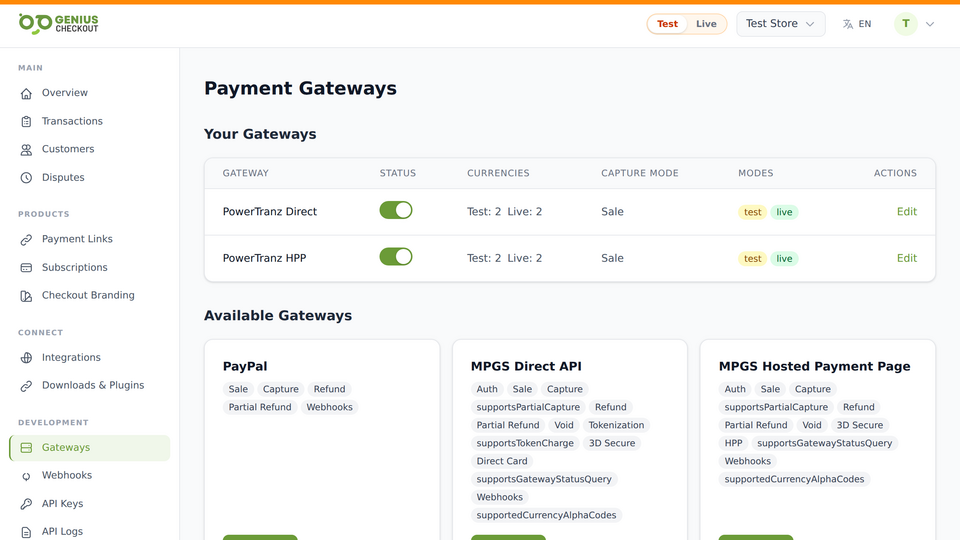Click 3D Secure tag in MPGS Hosted
Image resolution: width=960 pixels, height=540 pixels.
[x=860, y=425]
